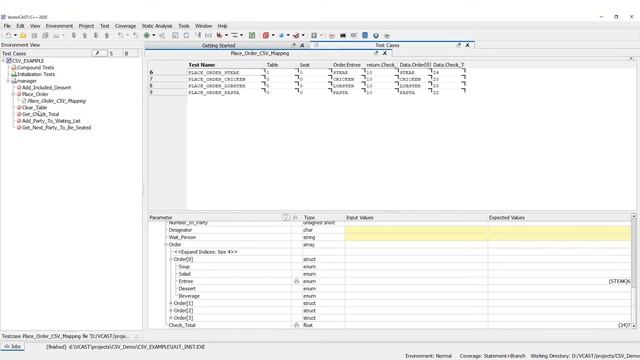The image size is (640, 360).
Task: Select Get_Next_Party_To_Be_Seated subprogram
Action: coord(56,127)
